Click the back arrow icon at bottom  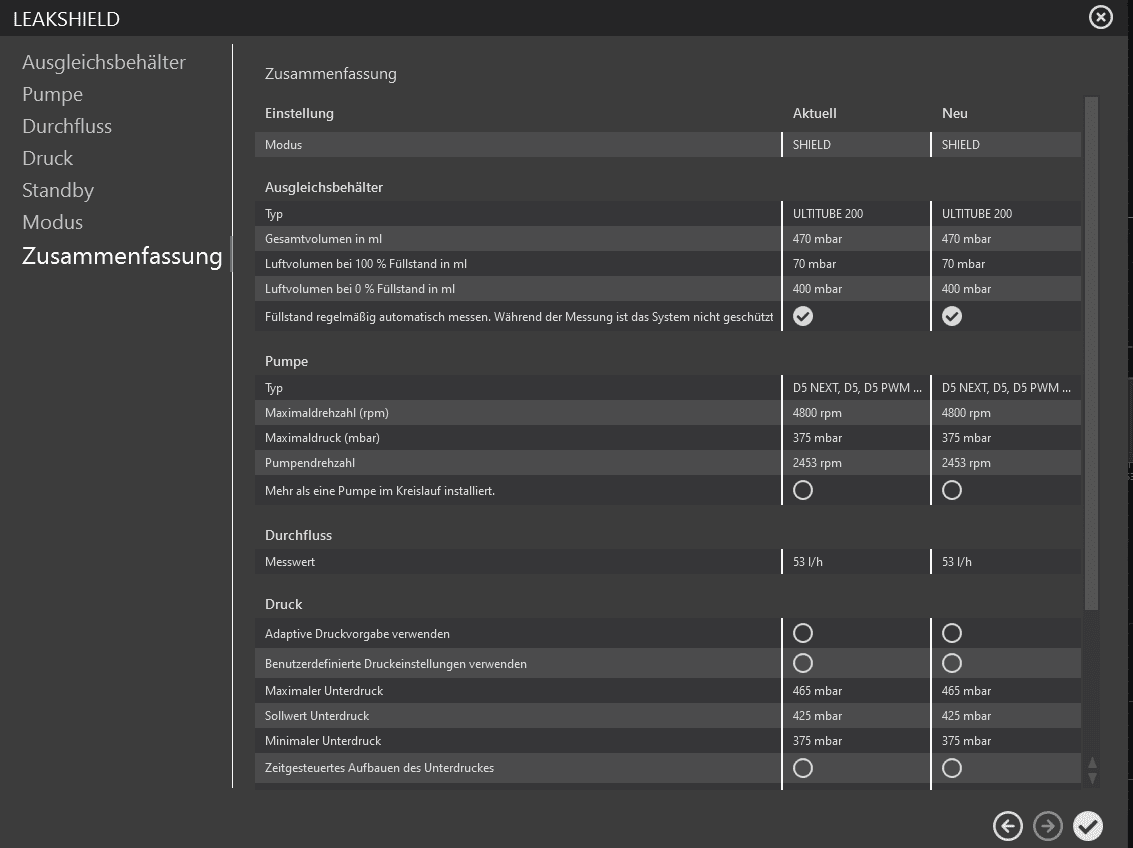(x=1008, y=826)
